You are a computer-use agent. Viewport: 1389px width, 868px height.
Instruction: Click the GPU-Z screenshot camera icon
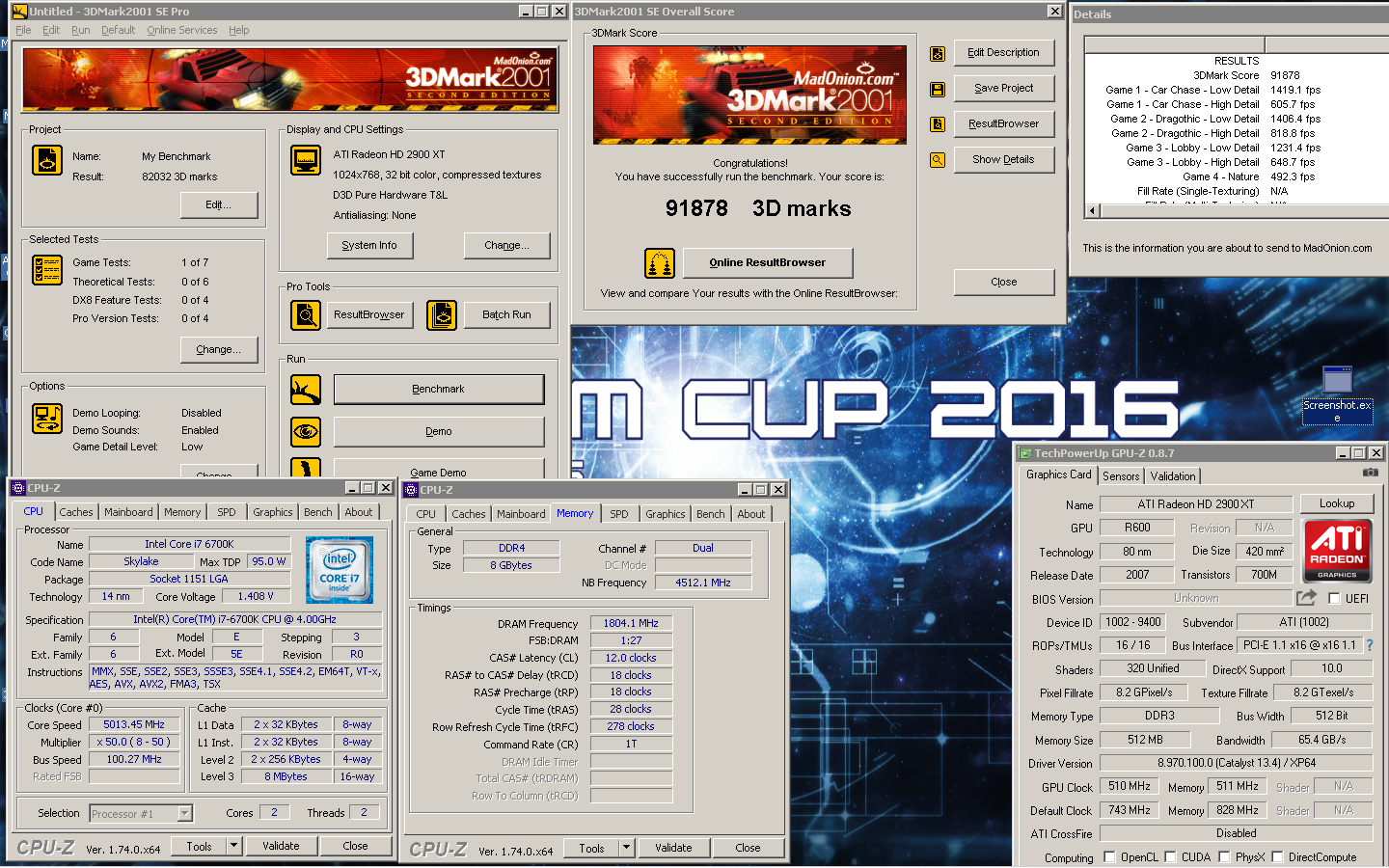1370,473
